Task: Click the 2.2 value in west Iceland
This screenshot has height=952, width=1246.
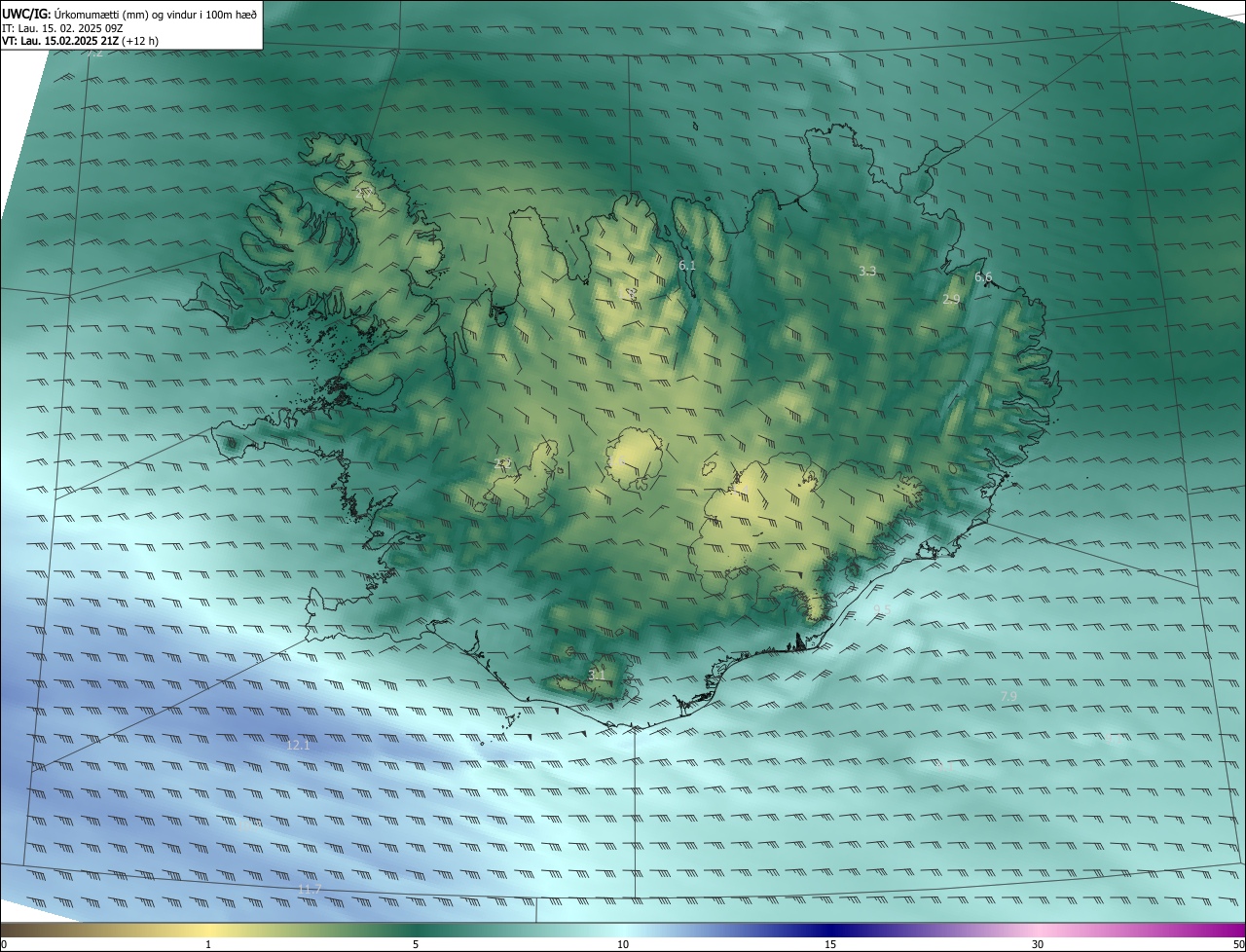Action: [502, 463]
